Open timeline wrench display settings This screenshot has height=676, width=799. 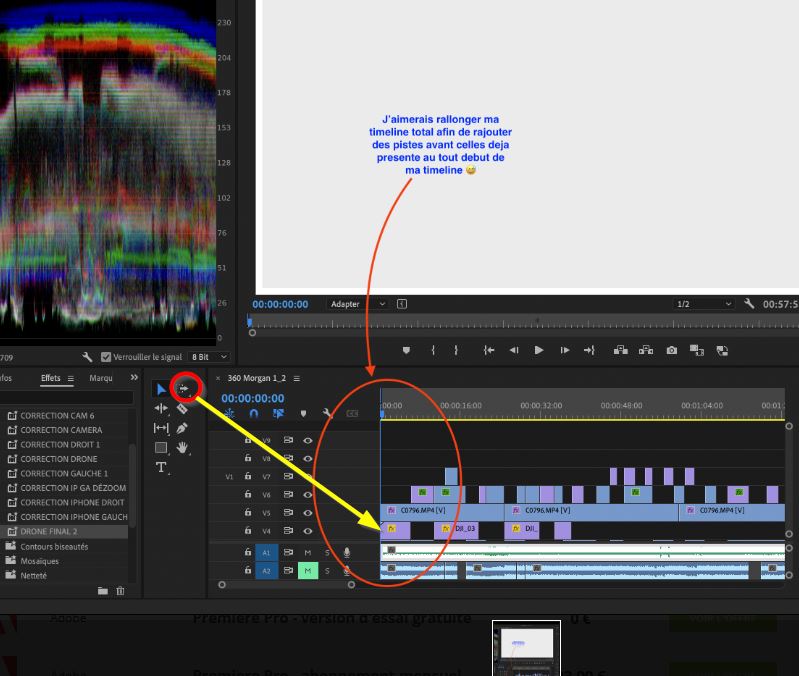[326, 413]
